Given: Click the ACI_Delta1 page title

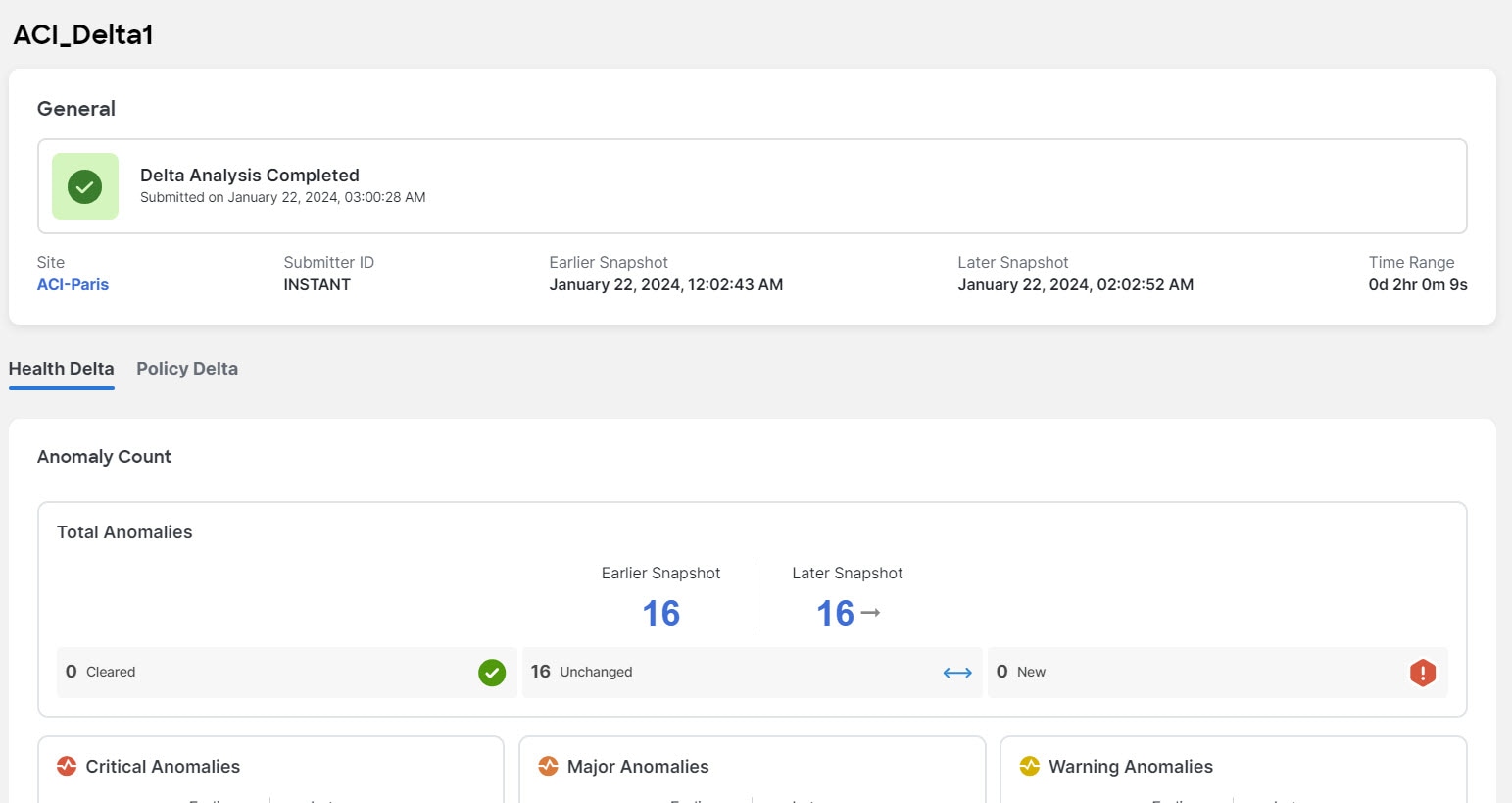Looking at the screenshot, I should click(83, 35).
